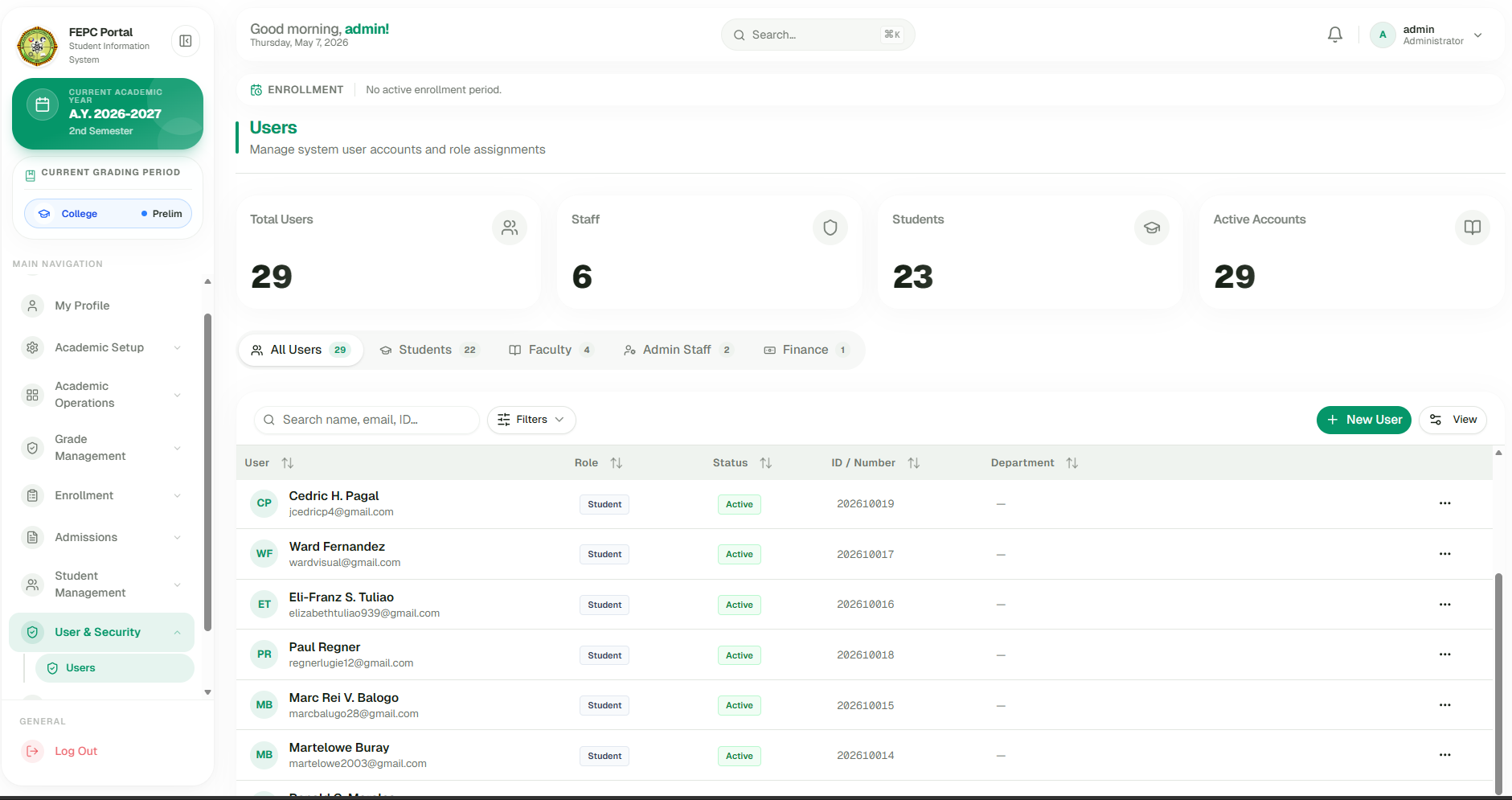This screenshot has height=800, width=1512.
Task: Click the Log Out link
Action: pyautogui.click(x=76, y=751)
